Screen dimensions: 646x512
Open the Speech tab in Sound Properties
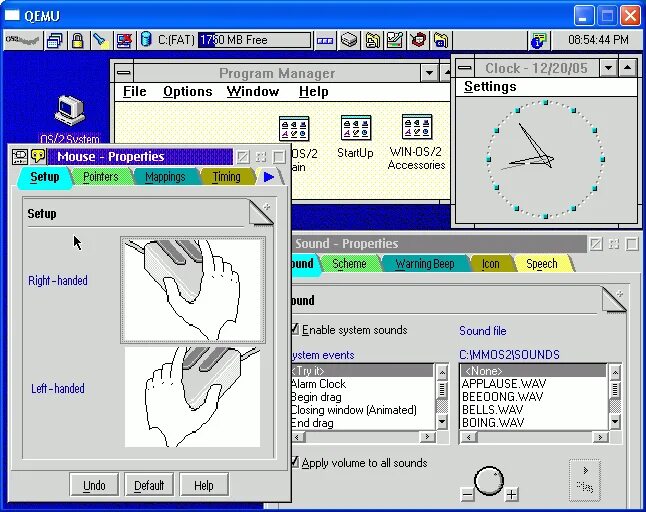541,264
